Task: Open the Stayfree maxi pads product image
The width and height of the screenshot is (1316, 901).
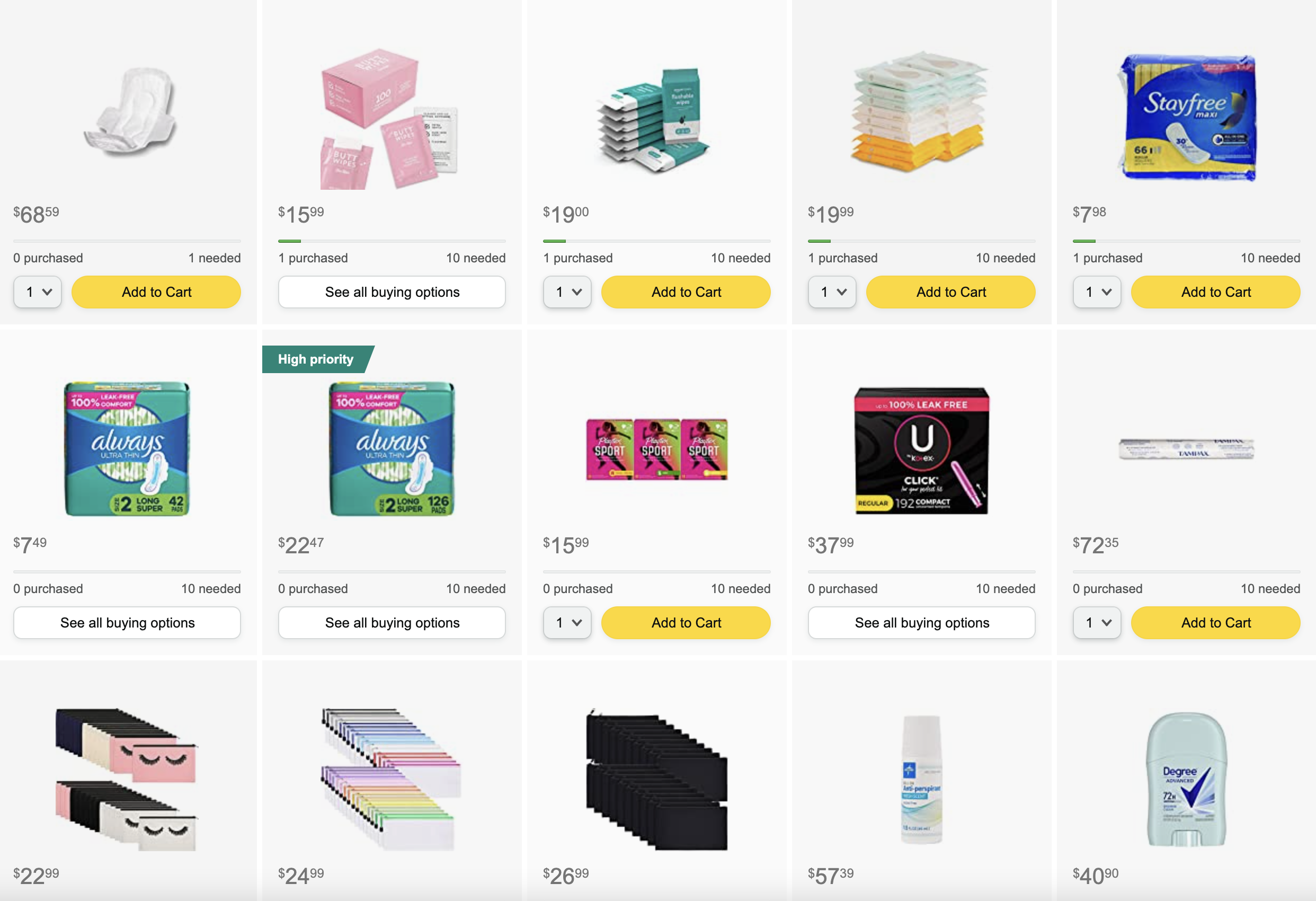Action: point(1186,118)
